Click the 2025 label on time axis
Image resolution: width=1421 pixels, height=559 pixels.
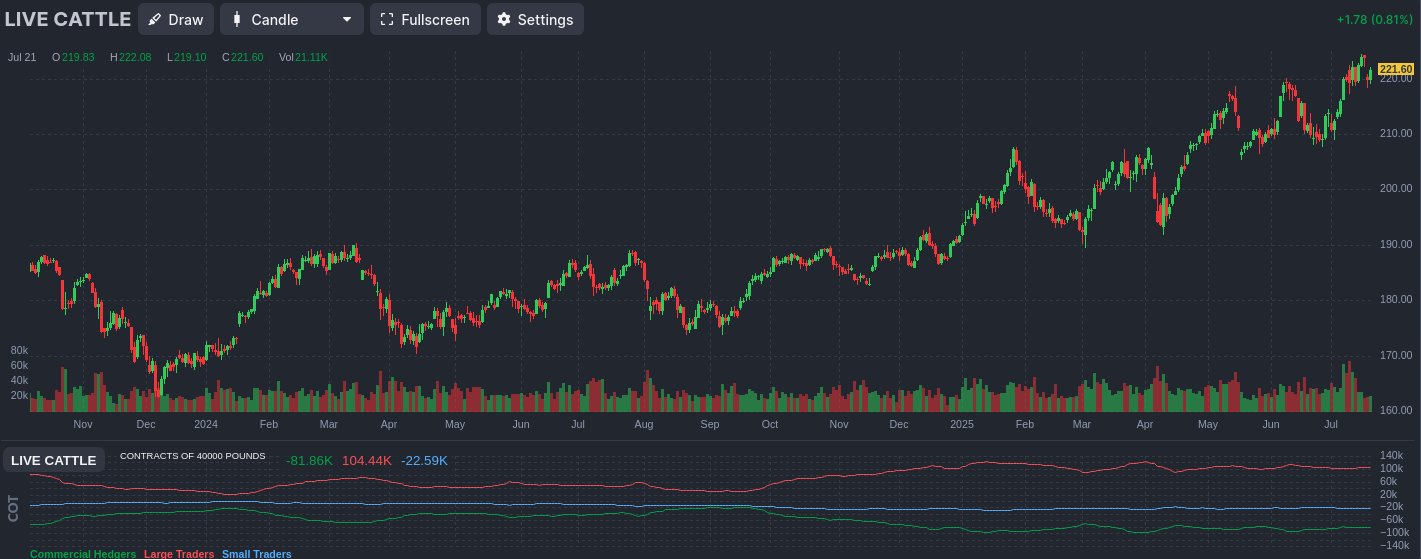[962, 424]
